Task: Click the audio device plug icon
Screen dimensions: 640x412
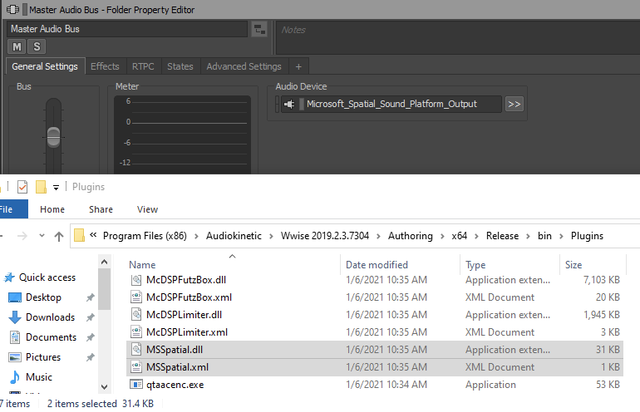Action: [x=289, y=104]
